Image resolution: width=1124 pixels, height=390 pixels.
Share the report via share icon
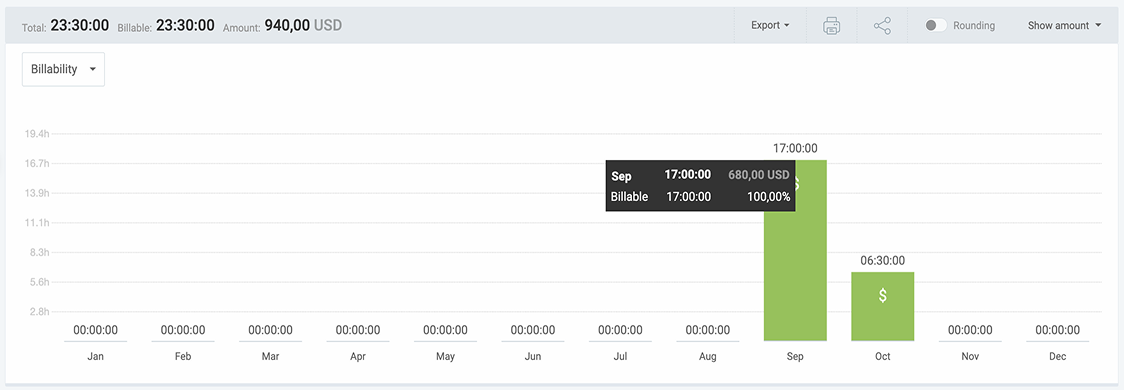tap(882, 26)
